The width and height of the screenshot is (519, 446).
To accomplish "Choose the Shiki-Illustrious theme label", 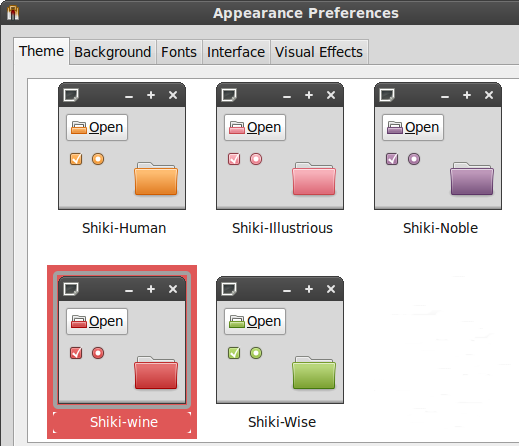I will click(x=282, y=228).
